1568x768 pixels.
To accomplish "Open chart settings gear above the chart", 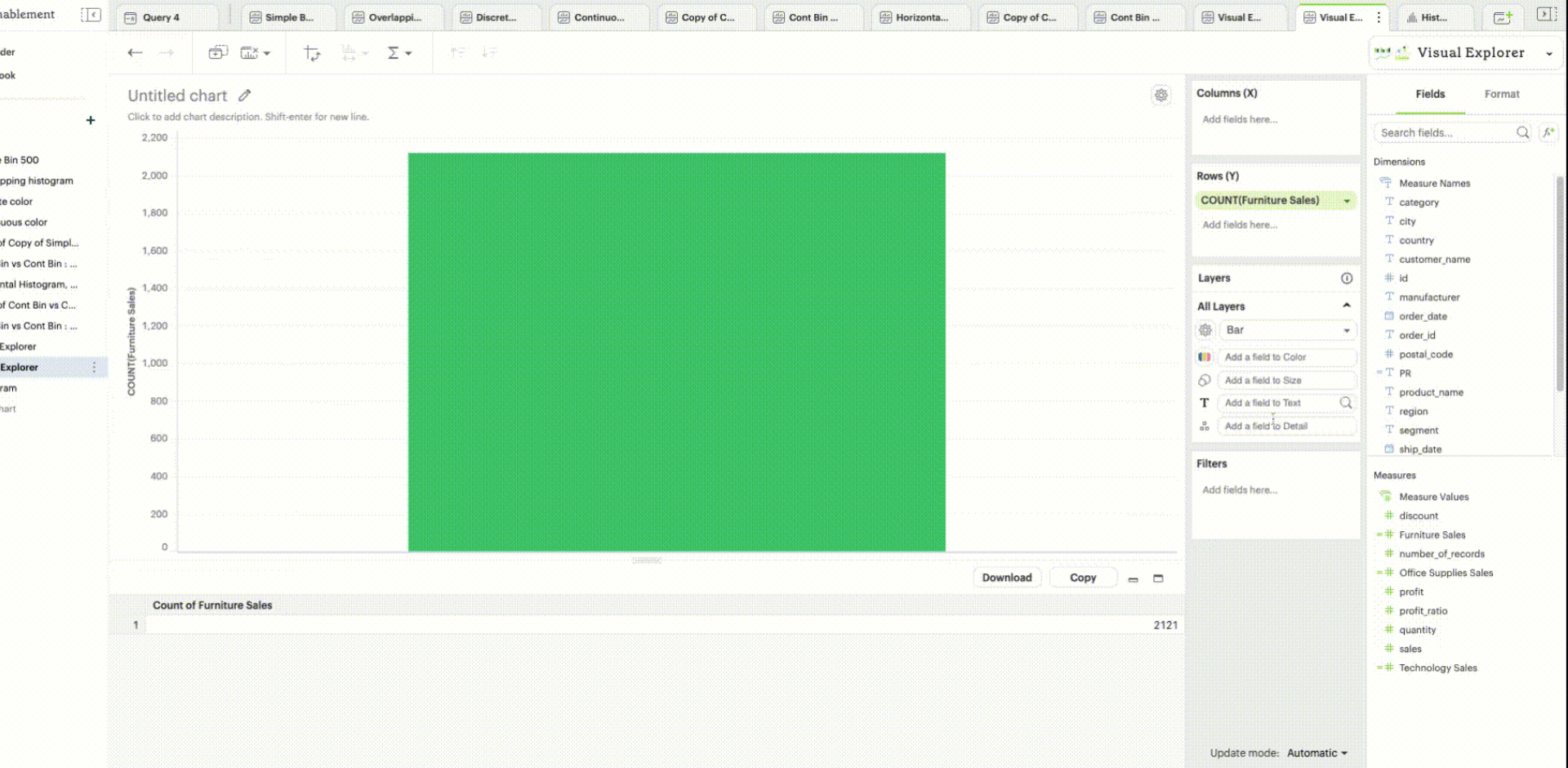I will [x=1160, y=96].
